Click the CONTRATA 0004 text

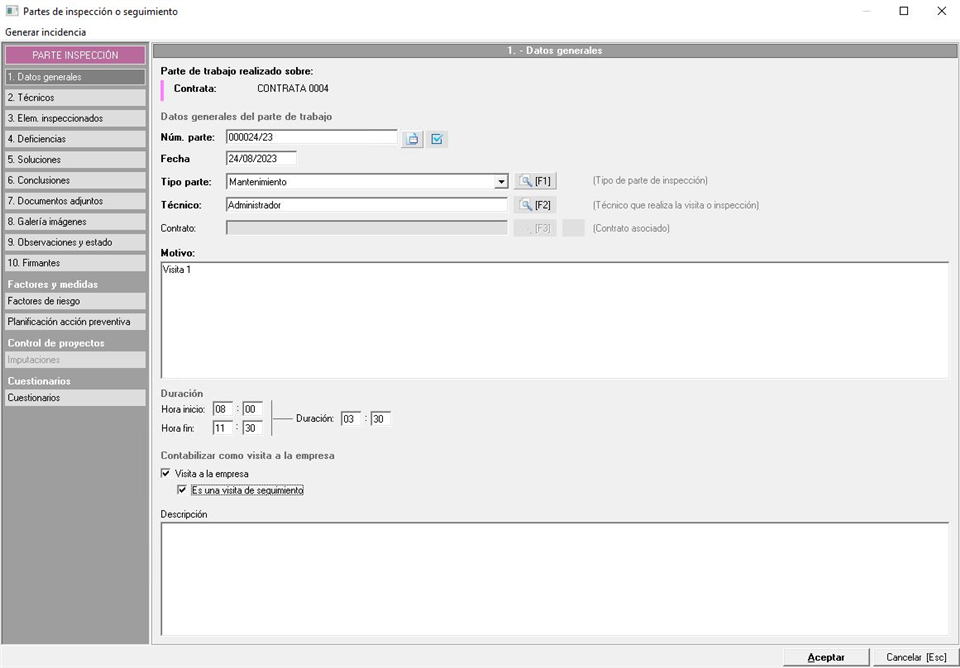pos(293,89)
